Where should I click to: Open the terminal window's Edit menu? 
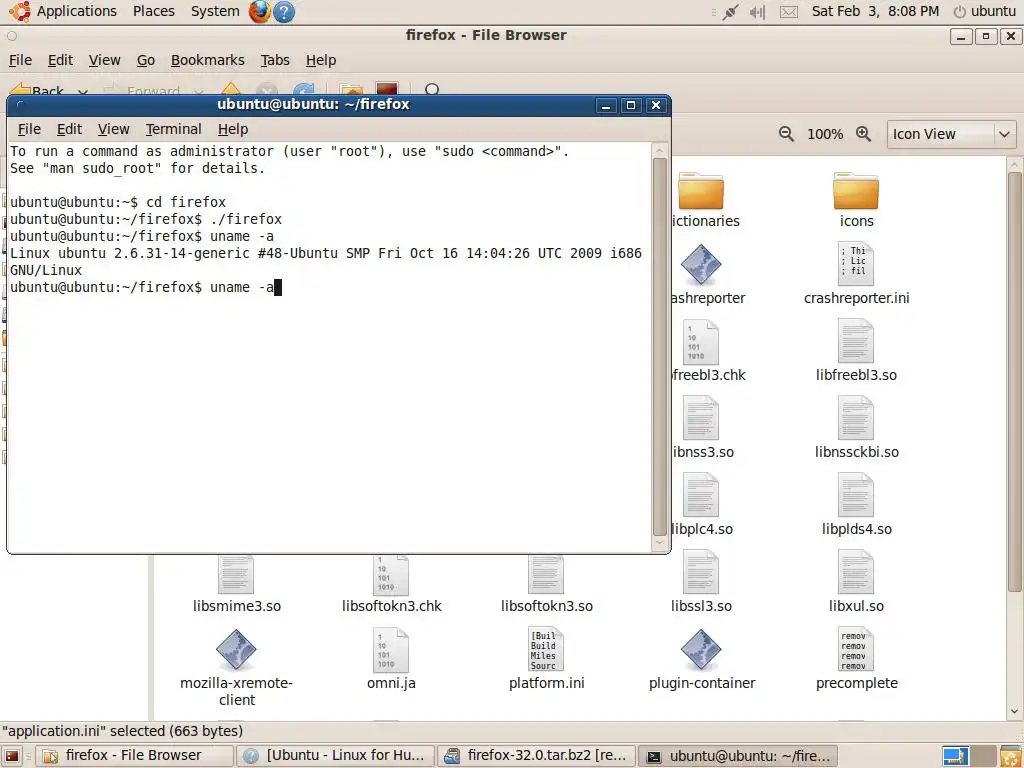pos(69,129)
